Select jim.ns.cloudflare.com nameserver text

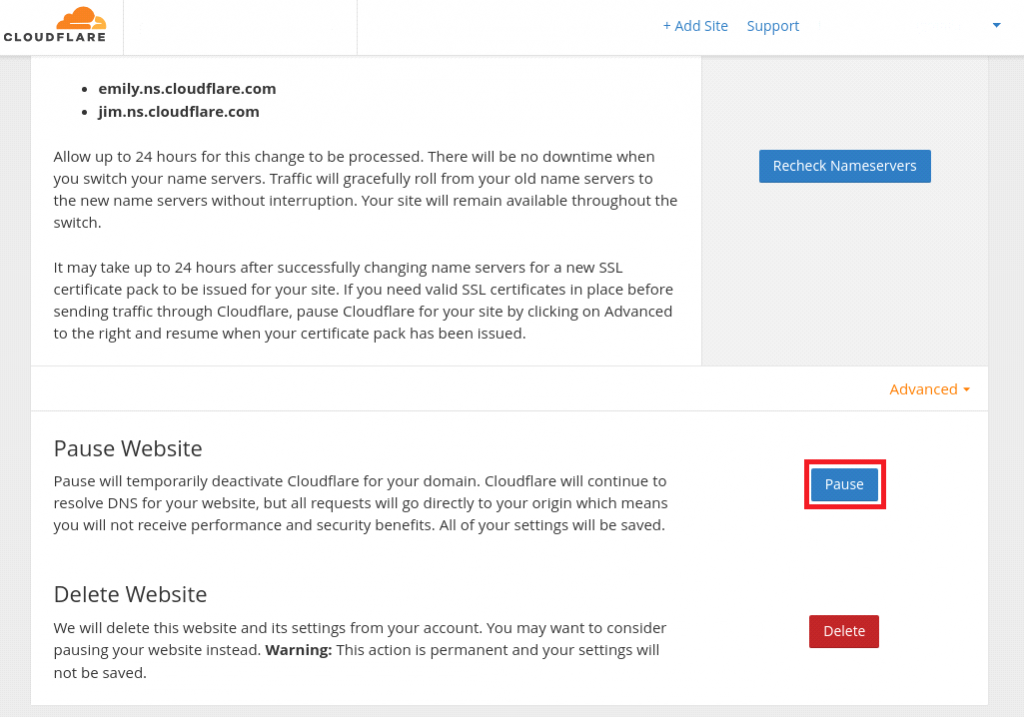[x=178, y=112]
